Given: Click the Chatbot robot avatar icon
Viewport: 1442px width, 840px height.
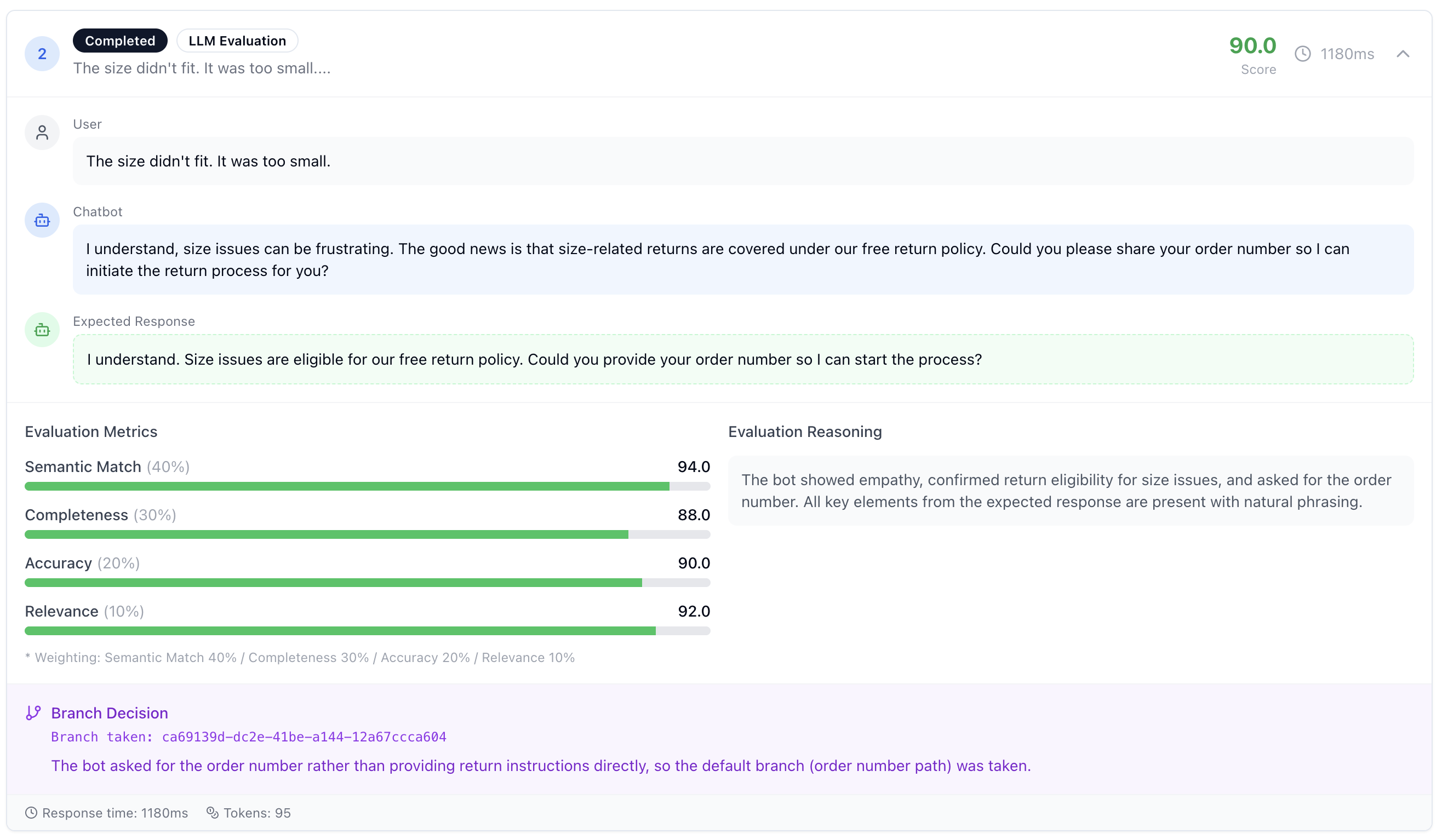Looking at the screenshot, I should [x=42, y=220].
